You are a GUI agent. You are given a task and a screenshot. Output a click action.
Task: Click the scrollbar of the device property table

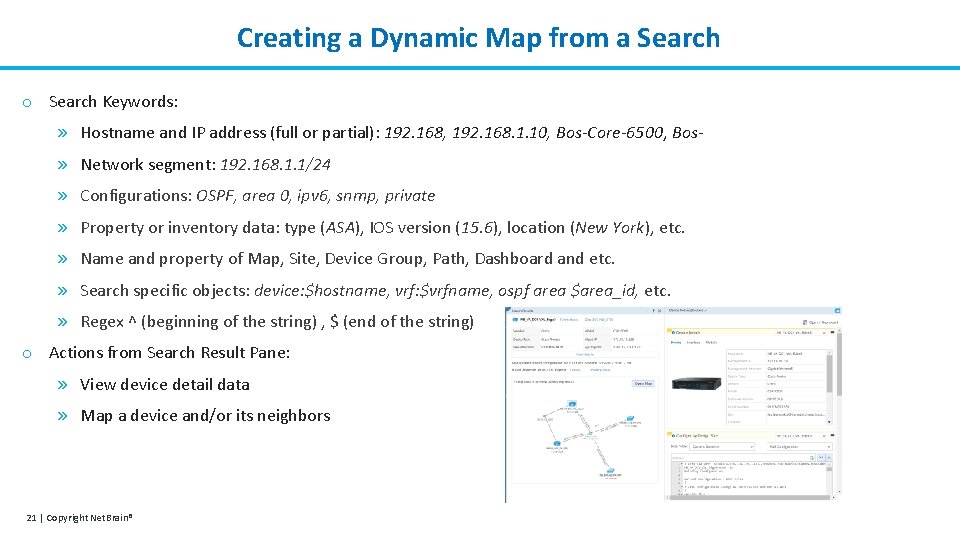(x=830, y=373)
